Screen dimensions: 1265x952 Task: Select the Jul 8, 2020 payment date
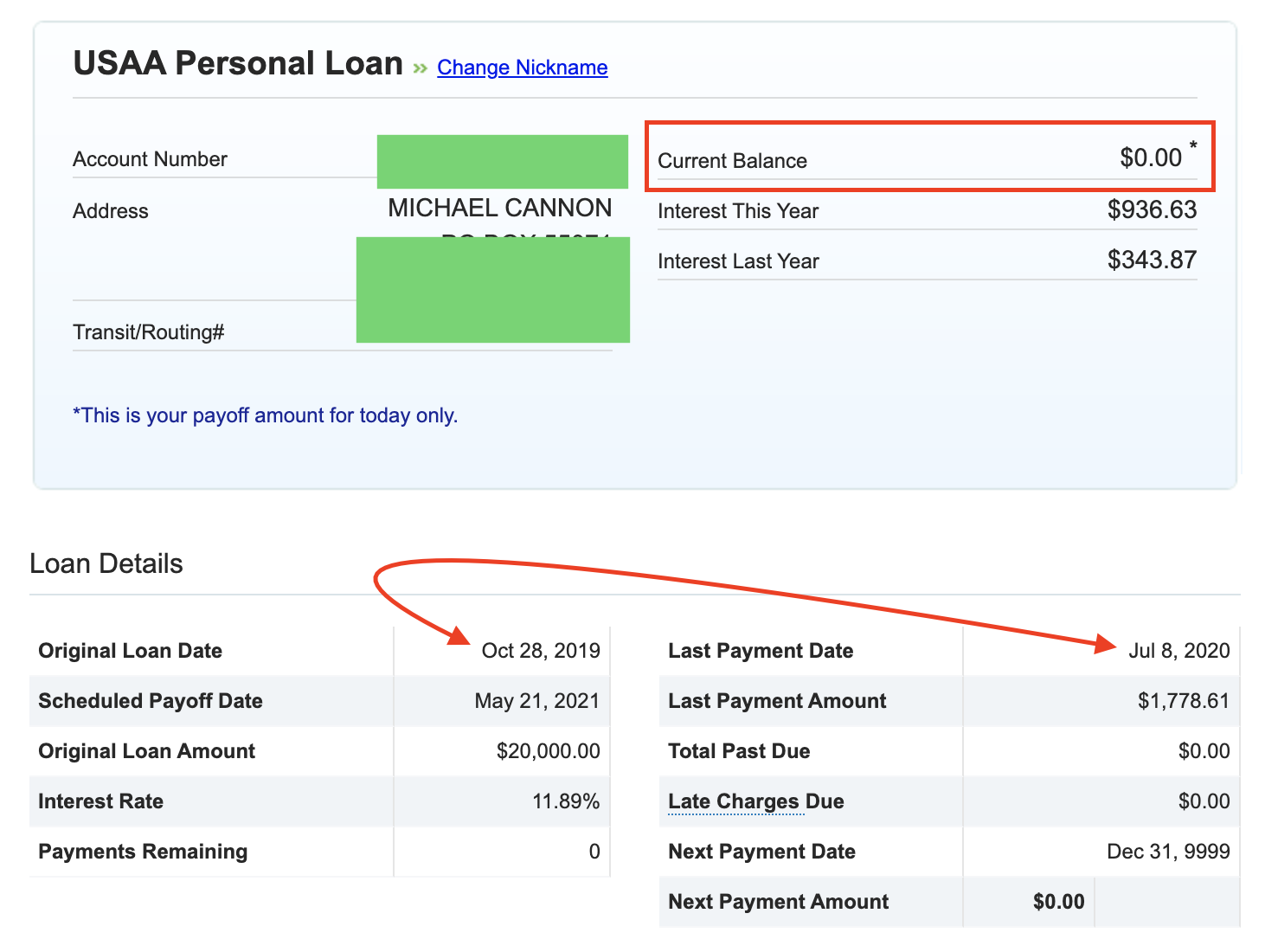pyautogui.click(x=1179, y=651)
